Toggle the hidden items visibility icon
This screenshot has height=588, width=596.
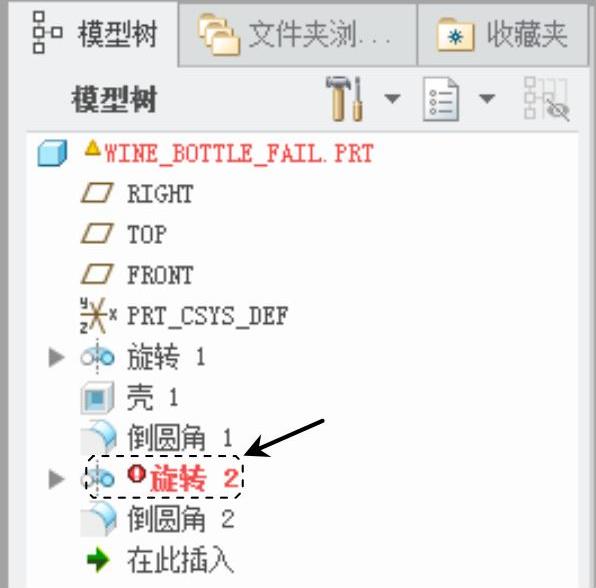pos(546,99)
